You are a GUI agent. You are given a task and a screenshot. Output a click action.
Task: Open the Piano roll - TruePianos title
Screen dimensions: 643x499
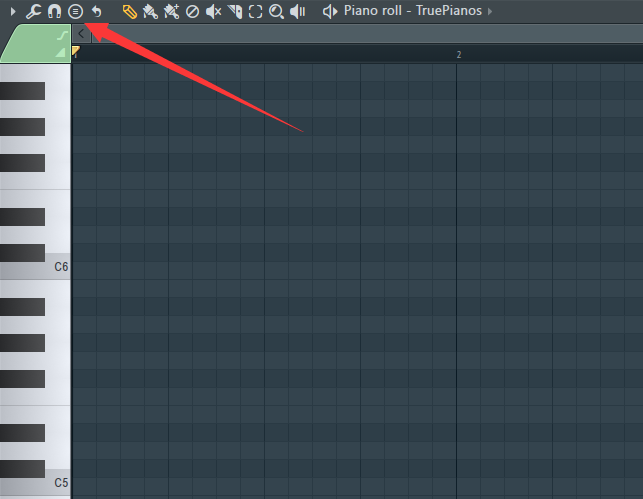click(413, 11)
